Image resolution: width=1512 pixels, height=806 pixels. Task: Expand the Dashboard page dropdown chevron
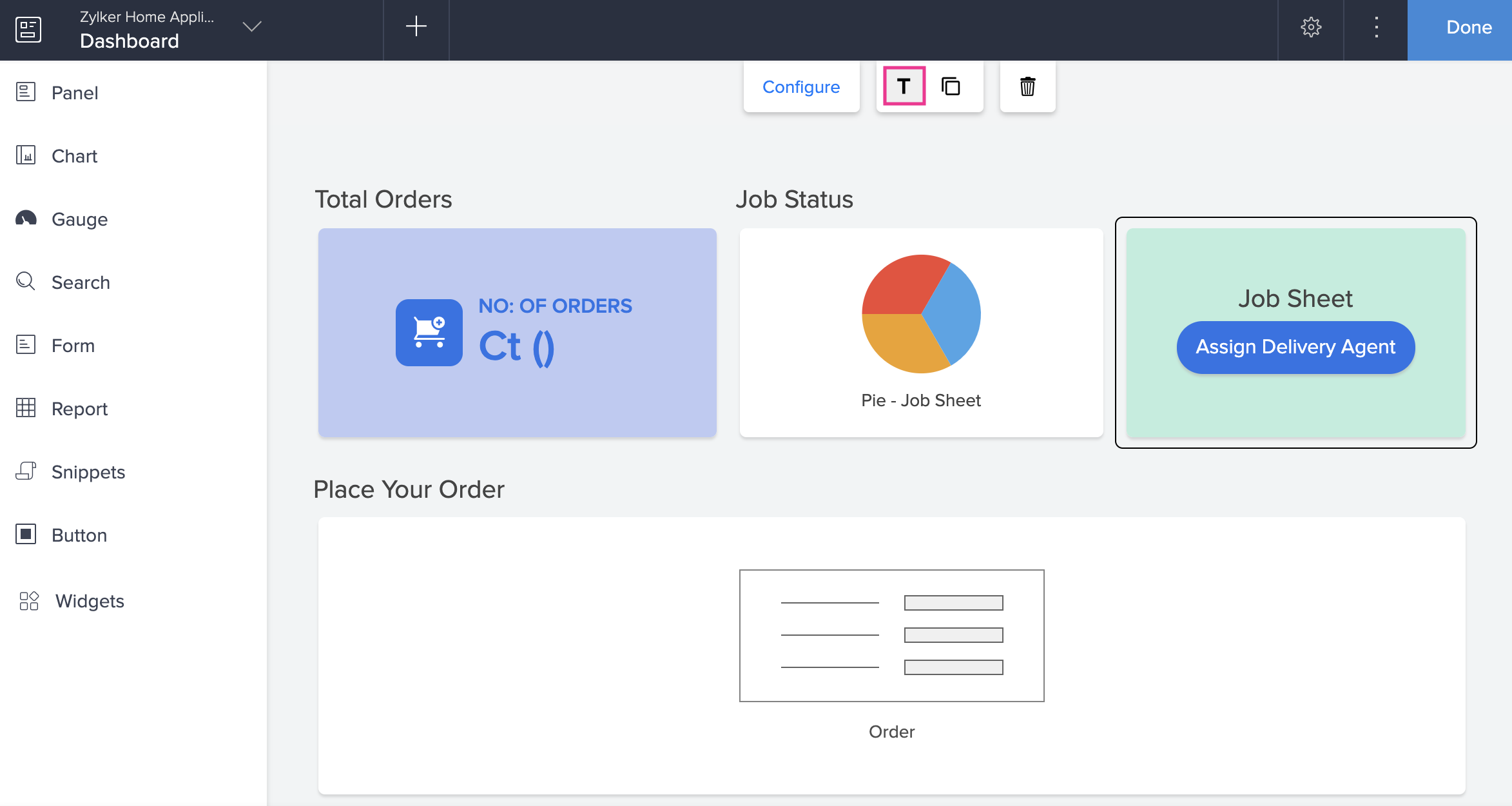tap(251, 26)
